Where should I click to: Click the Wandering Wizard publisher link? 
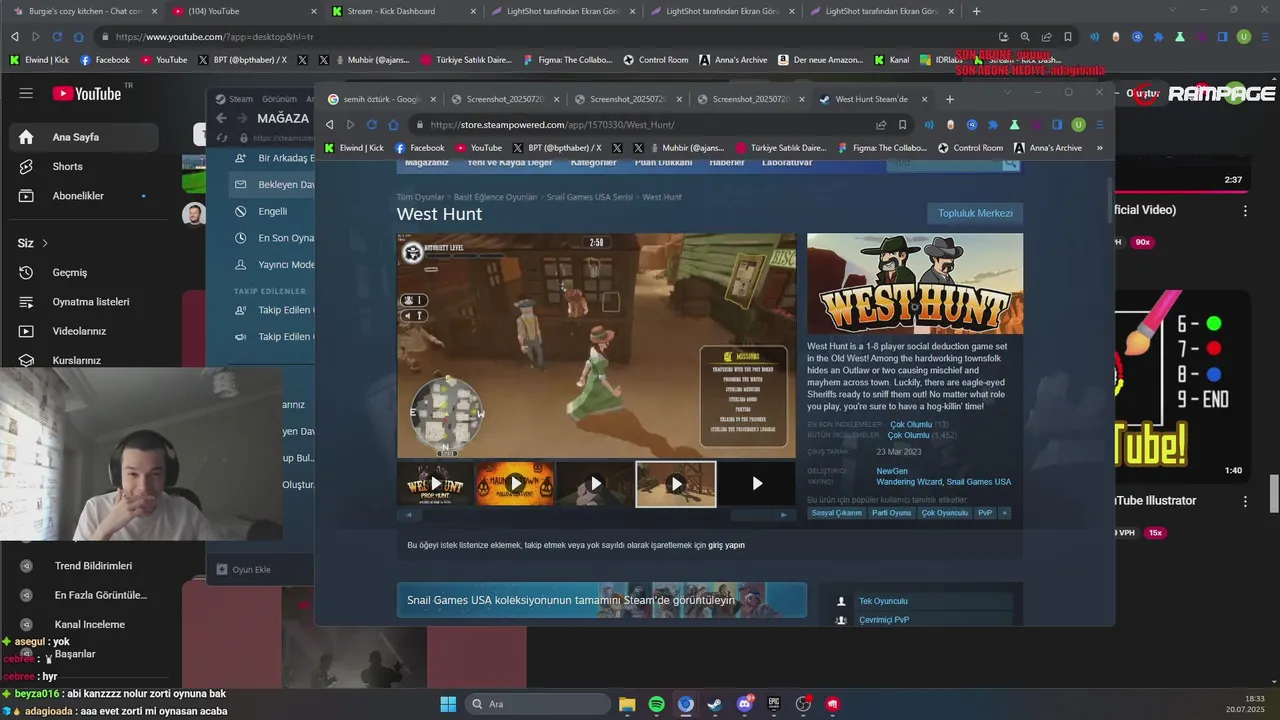909,482
